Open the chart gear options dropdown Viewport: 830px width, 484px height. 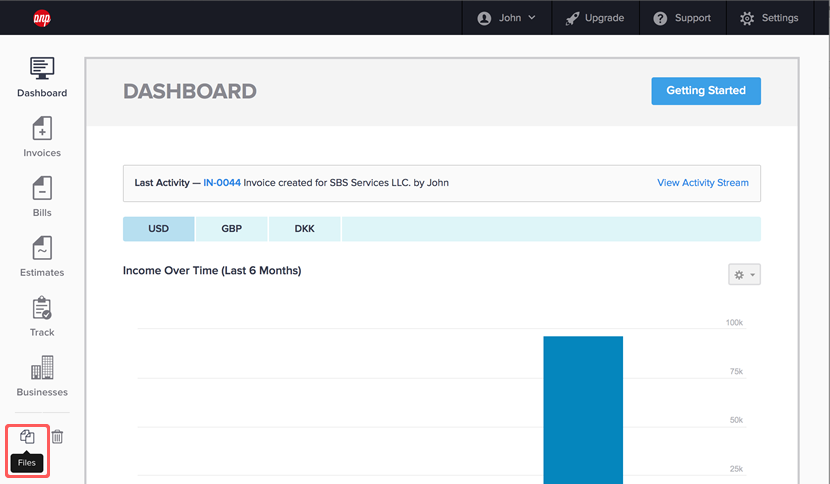click(x=744, y=274)
